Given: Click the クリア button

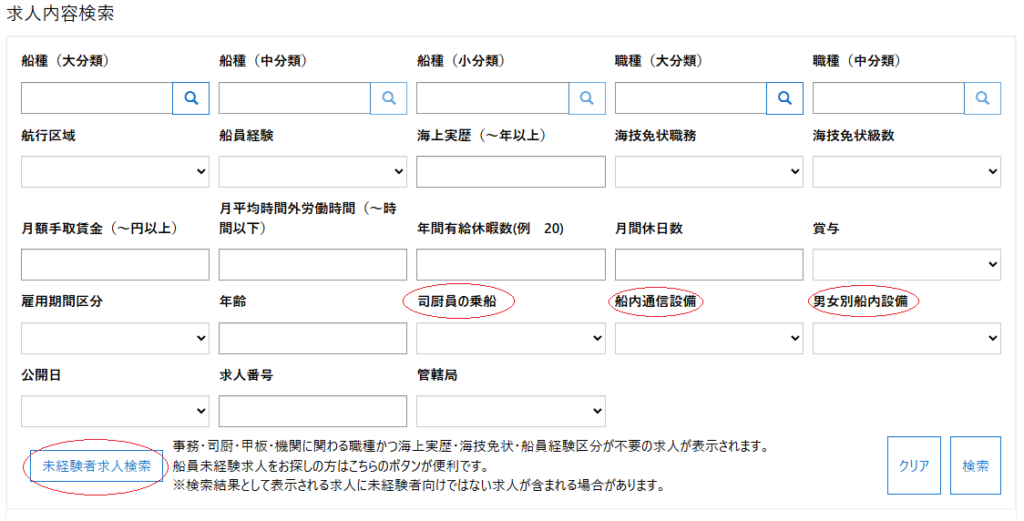Looking at the screenshot, I should click(914, 466).
